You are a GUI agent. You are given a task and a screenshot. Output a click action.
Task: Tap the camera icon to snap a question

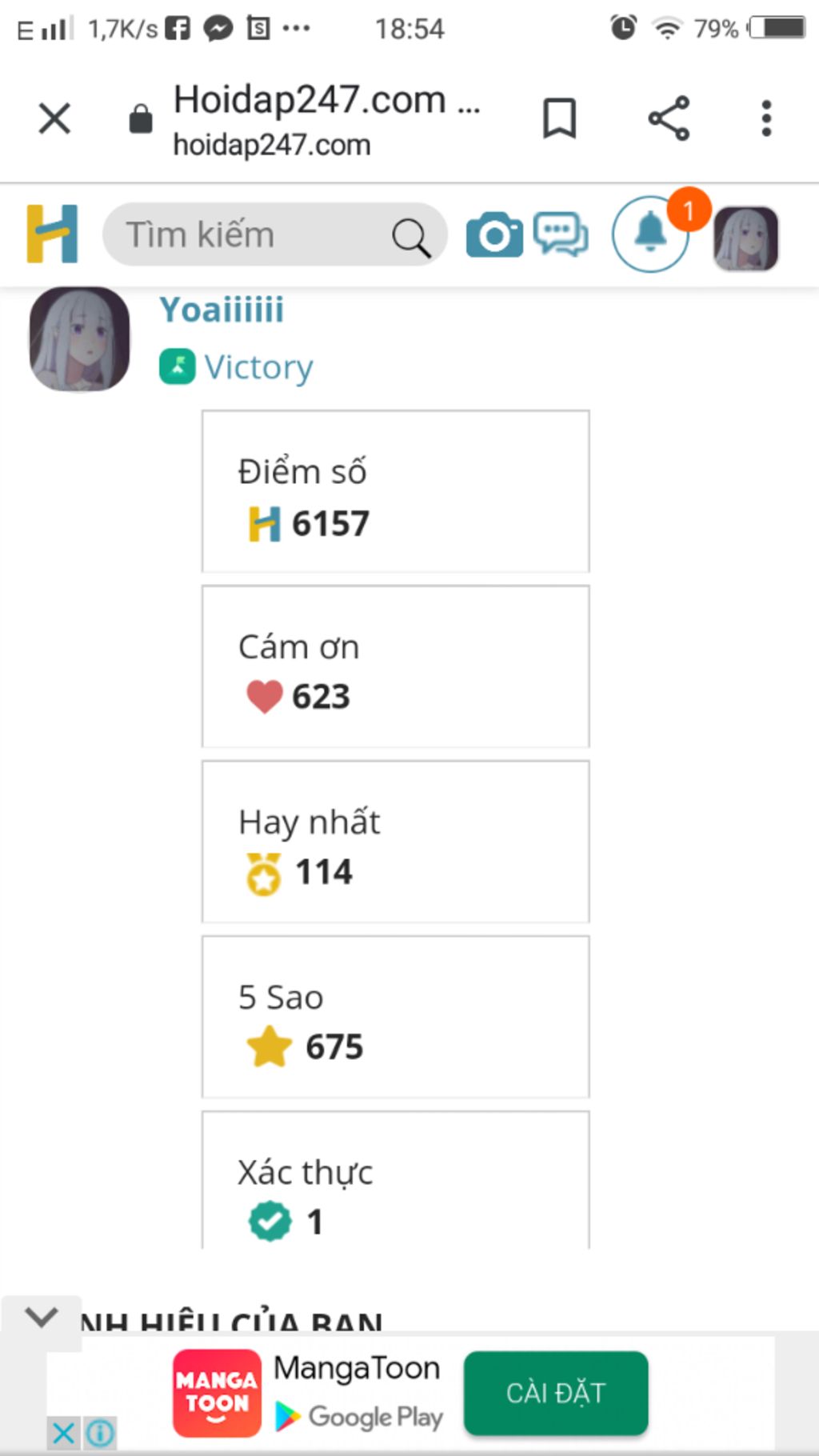click(494, 234)
